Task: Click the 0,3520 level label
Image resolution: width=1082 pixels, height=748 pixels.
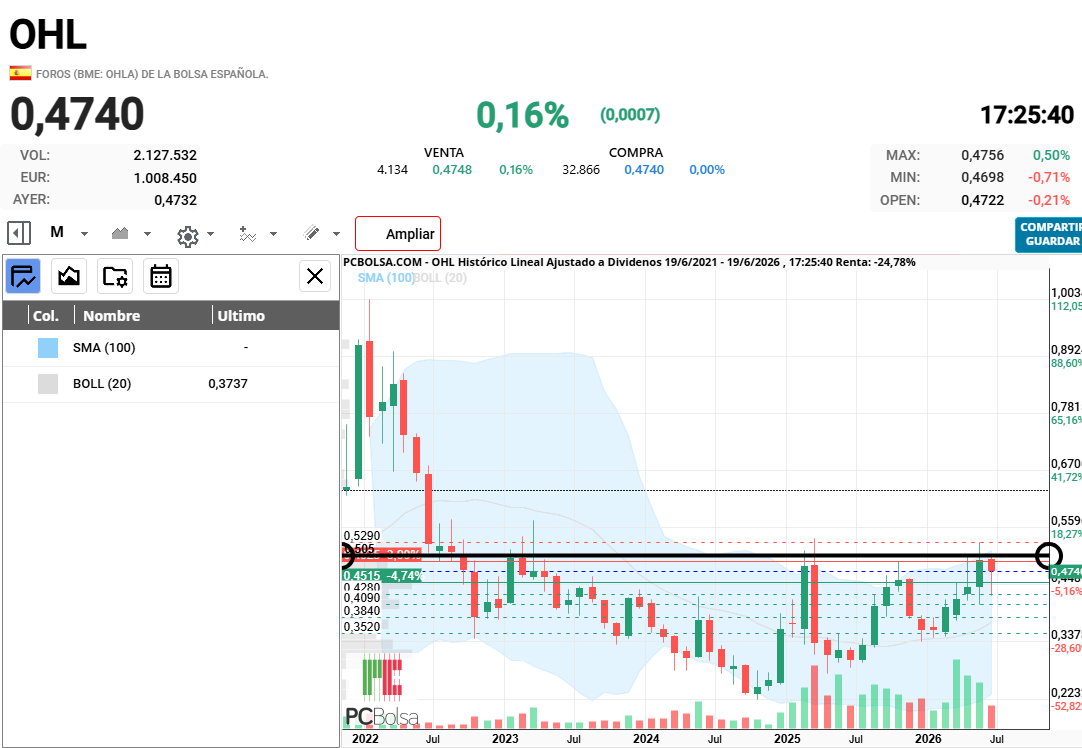Action: tap(362, 627)
